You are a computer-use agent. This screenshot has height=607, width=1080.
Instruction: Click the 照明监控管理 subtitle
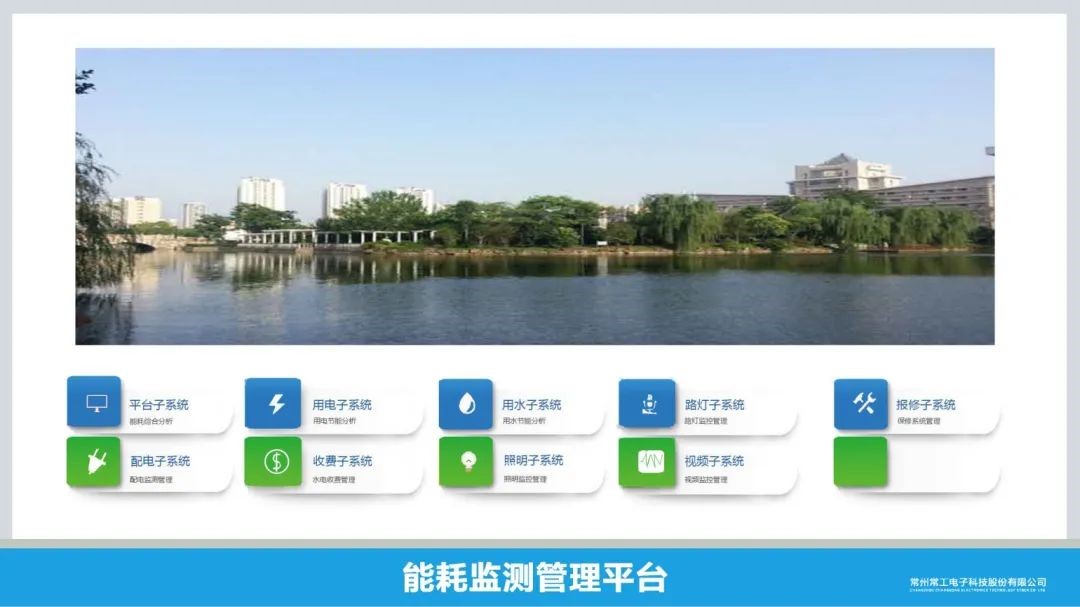tap(525, 480)
